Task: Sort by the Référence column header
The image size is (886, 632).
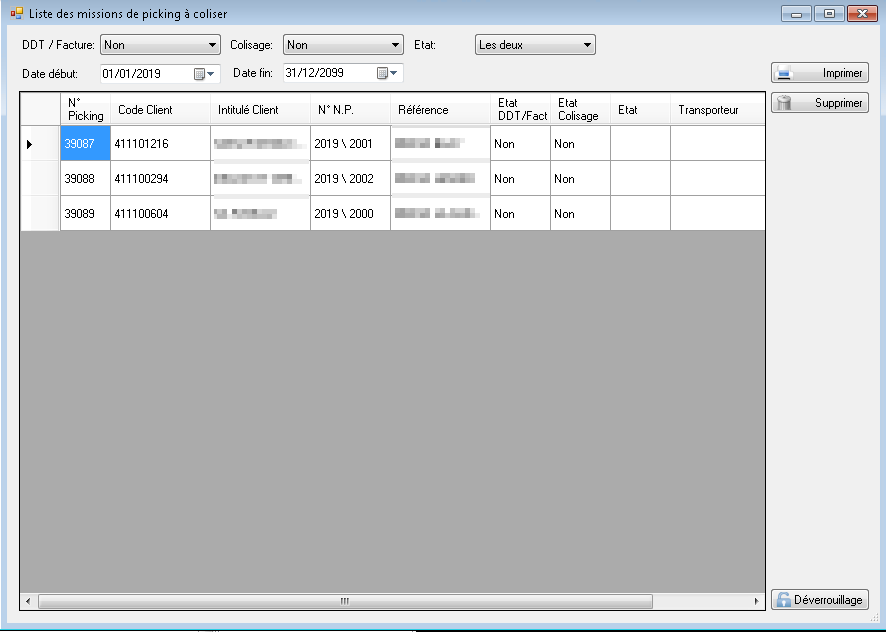Action: coord(440,109)
